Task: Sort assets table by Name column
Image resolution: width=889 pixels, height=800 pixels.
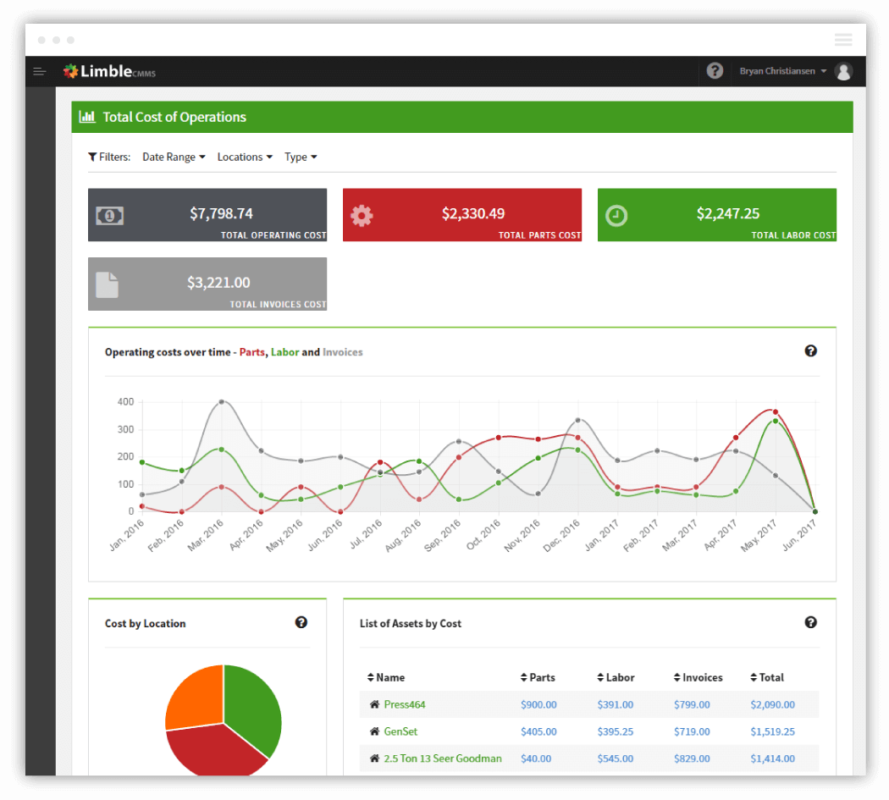Action: tap(386, 678)
